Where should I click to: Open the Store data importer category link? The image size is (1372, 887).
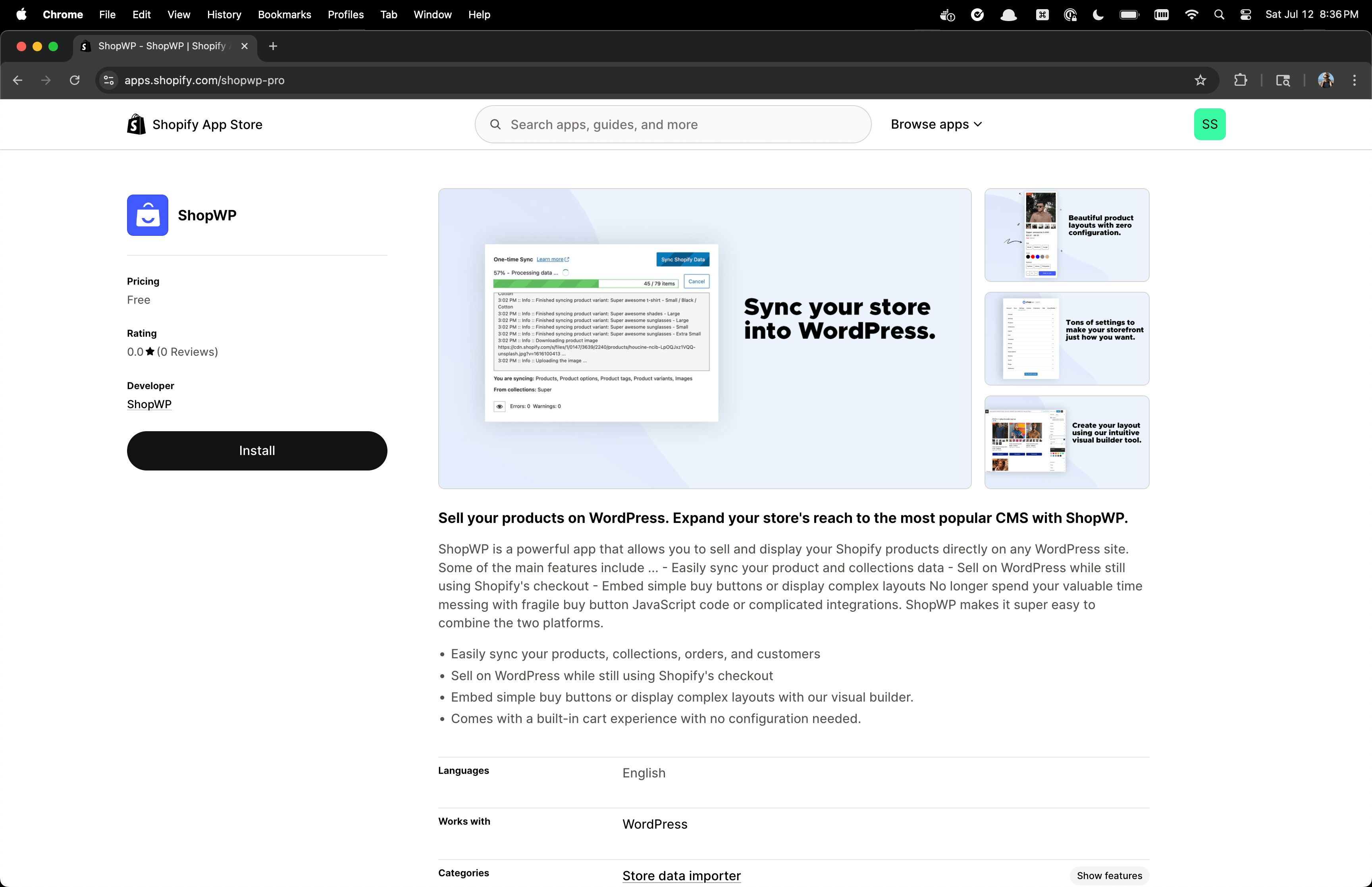click(x=681, y=875)
